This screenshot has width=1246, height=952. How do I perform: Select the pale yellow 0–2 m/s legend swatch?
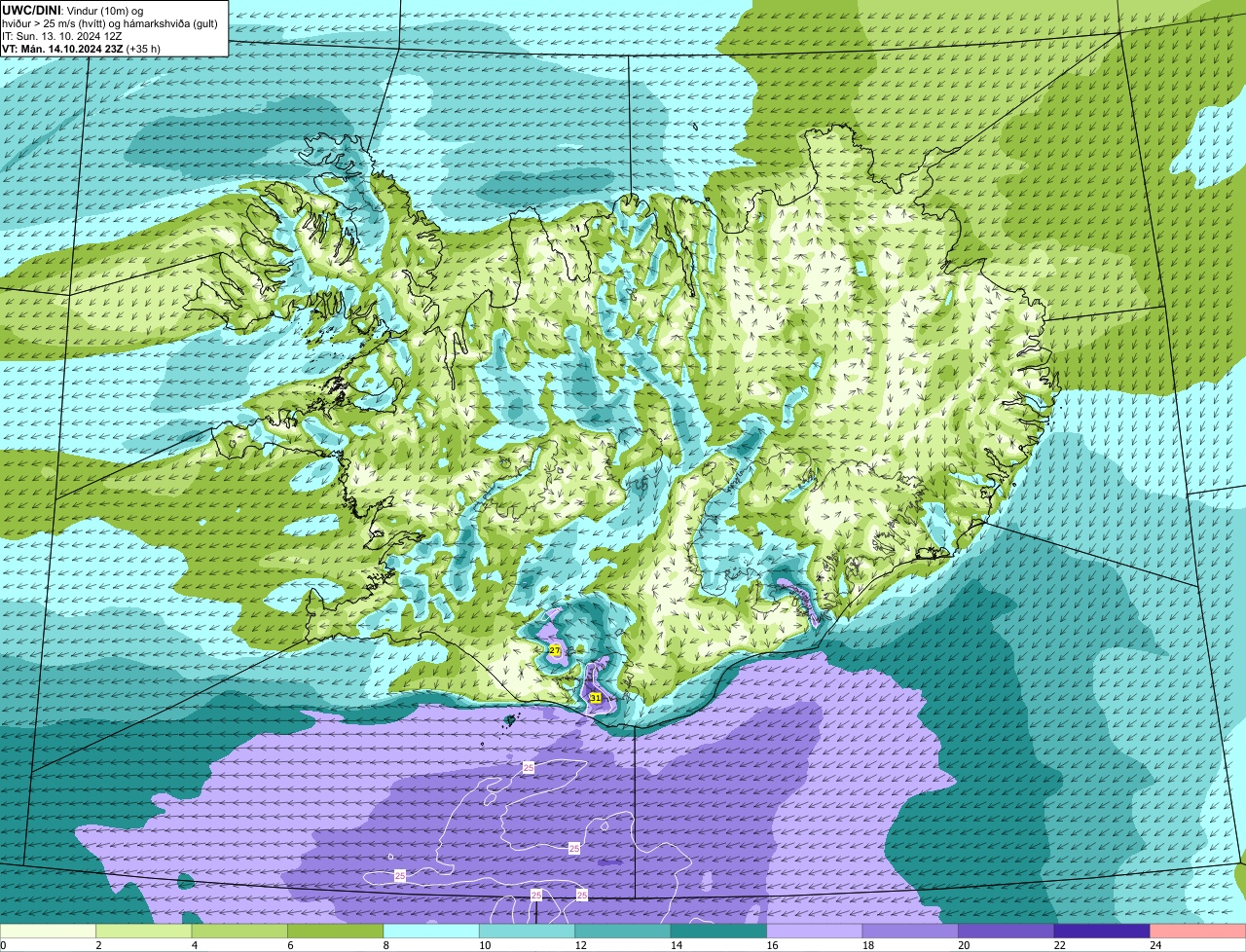click(x=49, y=932)
